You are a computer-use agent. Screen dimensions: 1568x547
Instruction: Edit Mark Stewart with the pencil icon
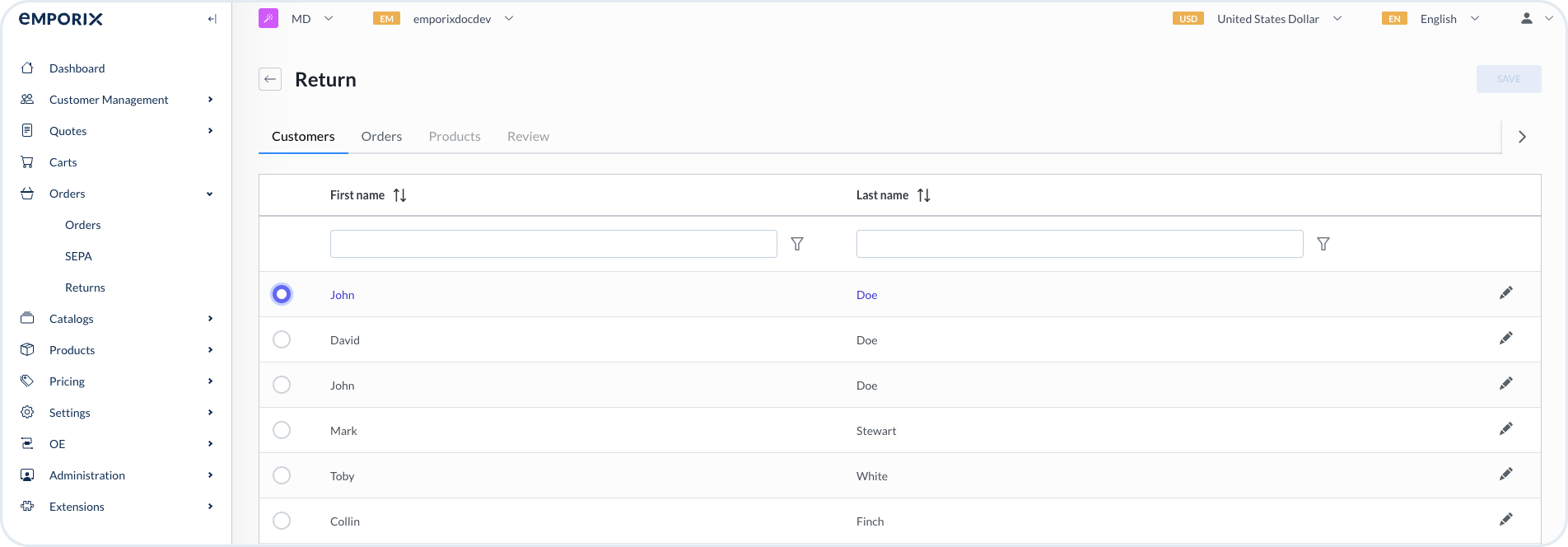click(x=1505, y=428)
